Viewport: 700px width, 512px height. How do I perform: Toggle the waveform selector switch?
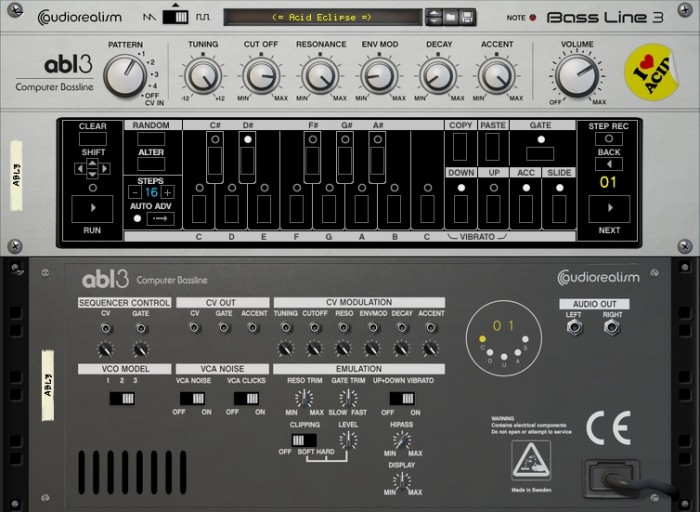click(x=175, y=17)
